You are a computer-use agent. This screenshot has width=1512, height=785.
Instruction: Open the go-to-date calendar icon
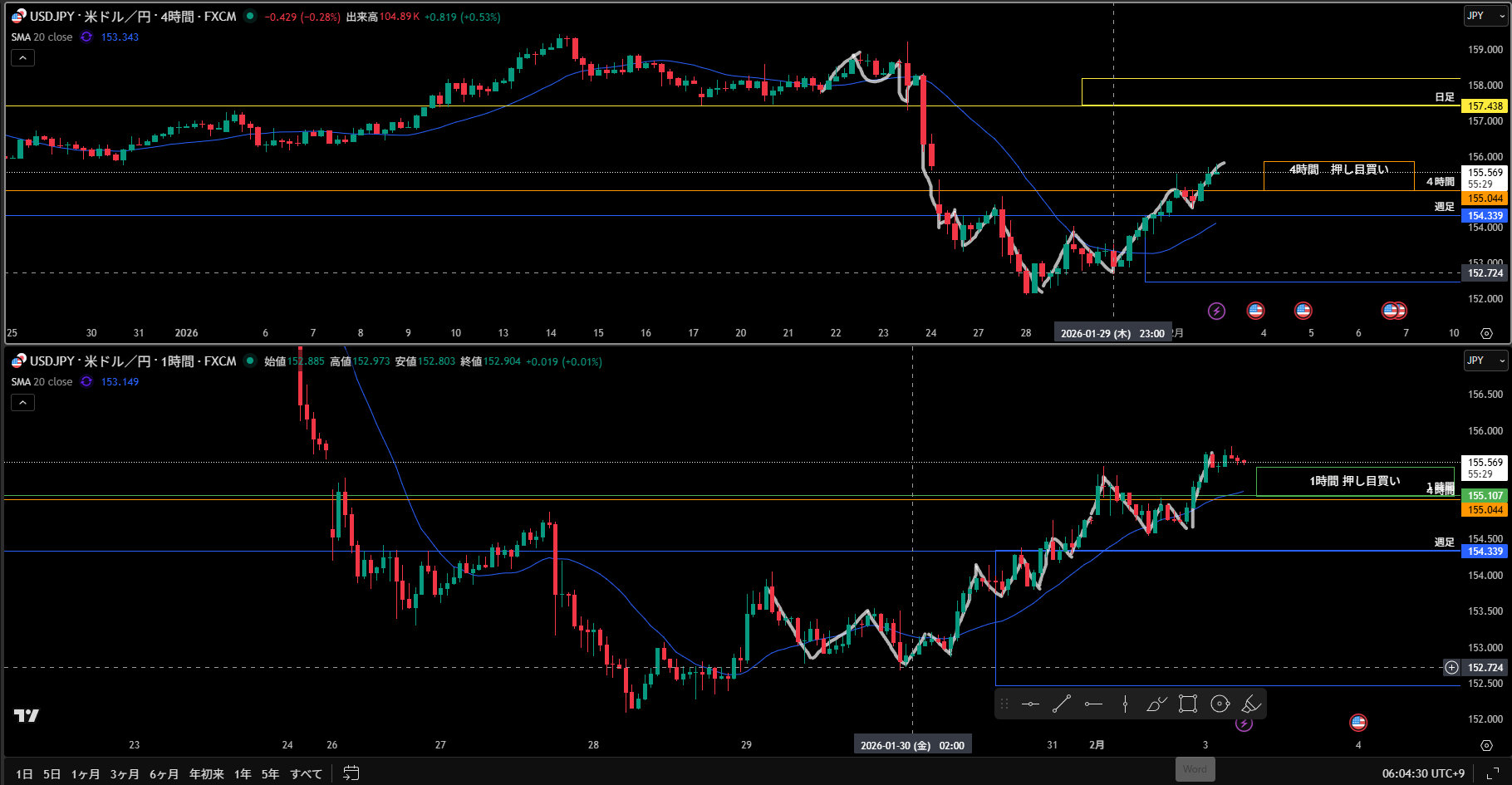click(x=351, y=773)
